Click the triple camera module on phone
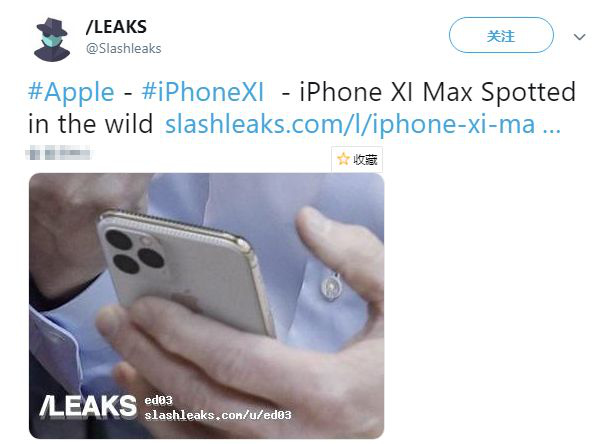The width and height of the screenshot is (611, 444). pyautogui.click(x=133, y=250)
